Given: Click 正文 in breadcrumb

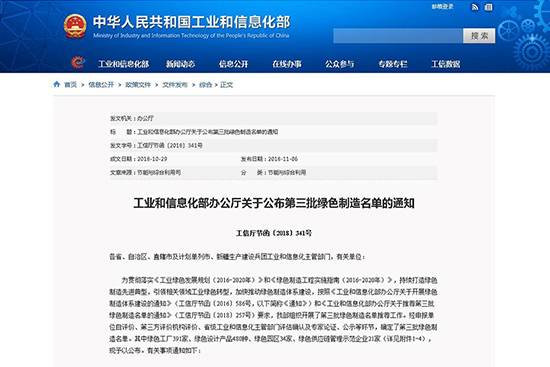Looking at the screenshot, I should point(227,85).
